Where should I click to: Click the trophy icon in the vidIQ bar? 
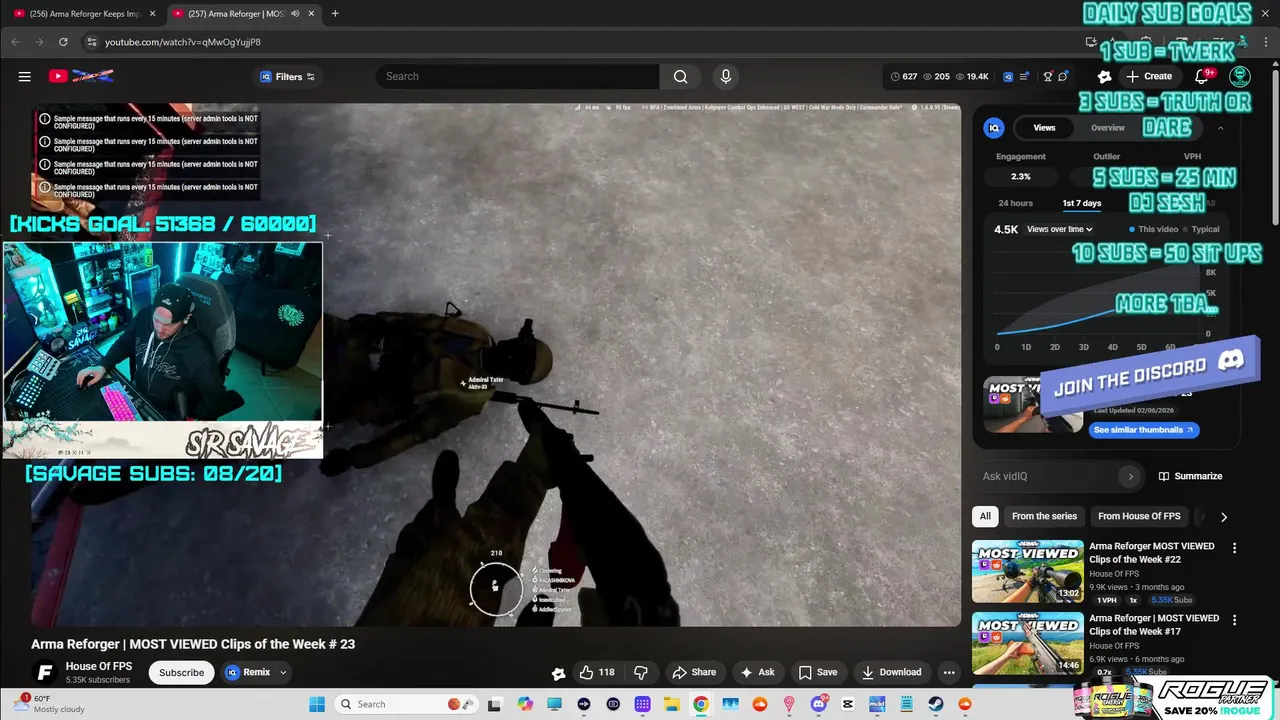point(1047,76)
